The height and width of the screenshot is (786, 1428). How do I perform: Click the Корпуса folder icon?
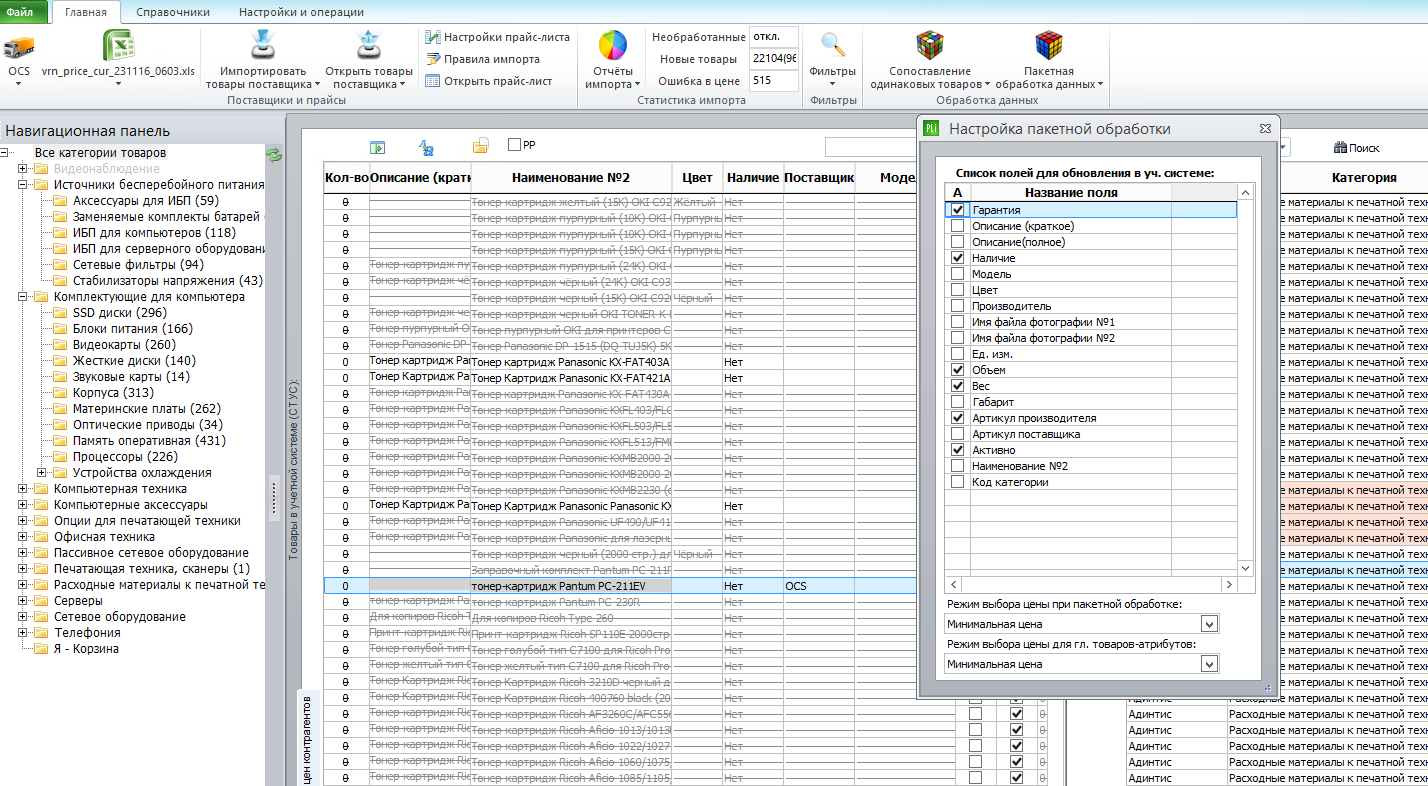click(61, 393)
